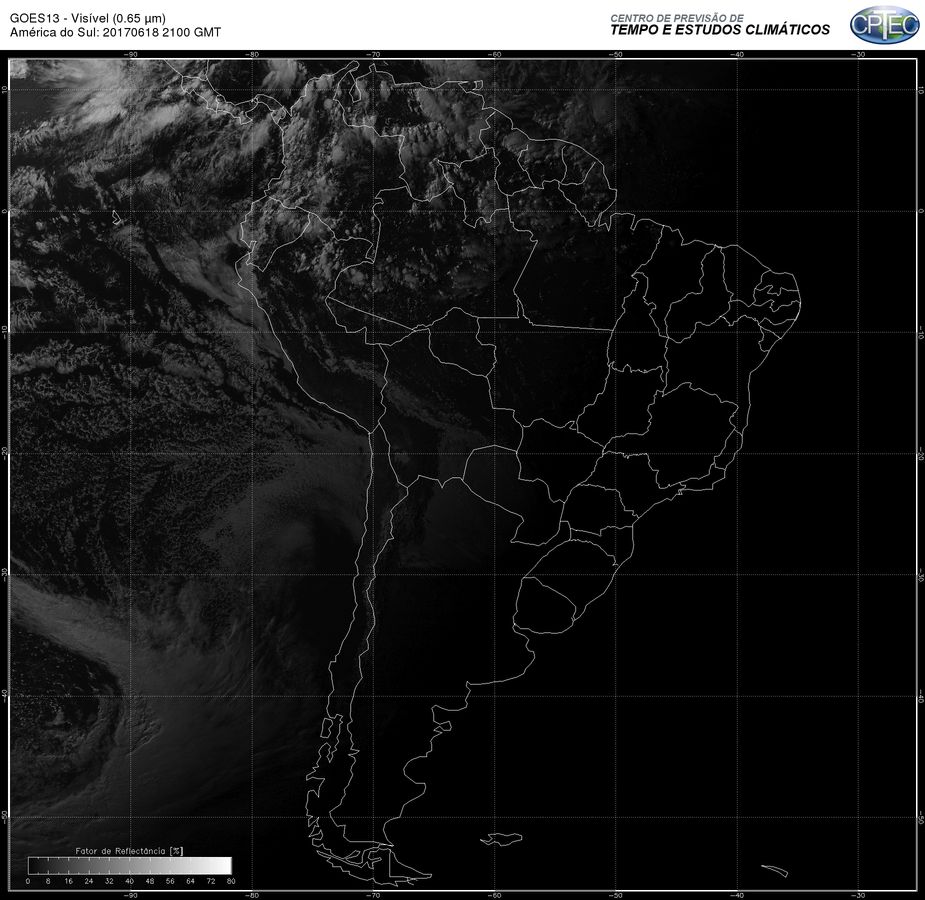This screenshot has width=925, height=900.
Task: Click the -30 longitude label on top axis
Action: coord(858,54)
